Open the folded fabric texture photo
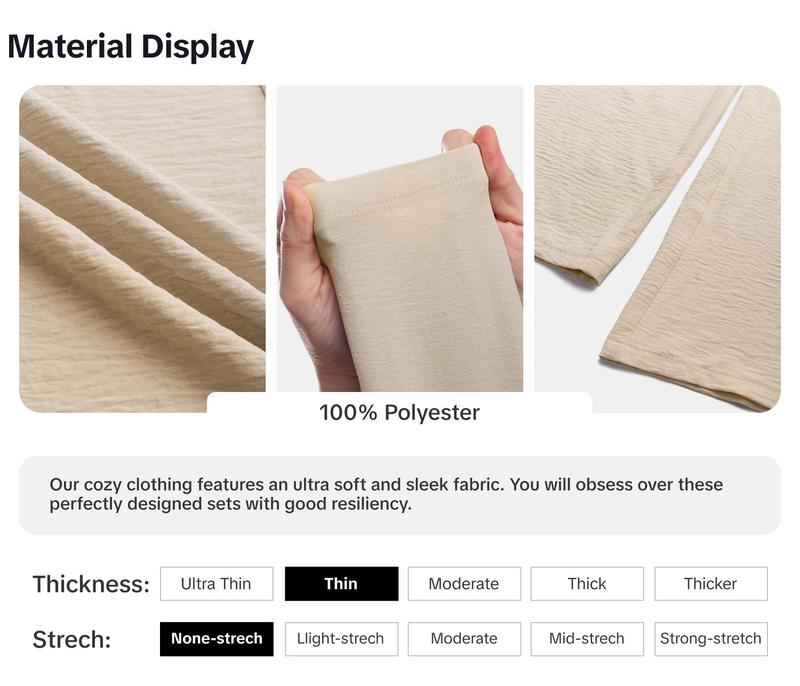The image size is (800, 686). pos(142,248)
